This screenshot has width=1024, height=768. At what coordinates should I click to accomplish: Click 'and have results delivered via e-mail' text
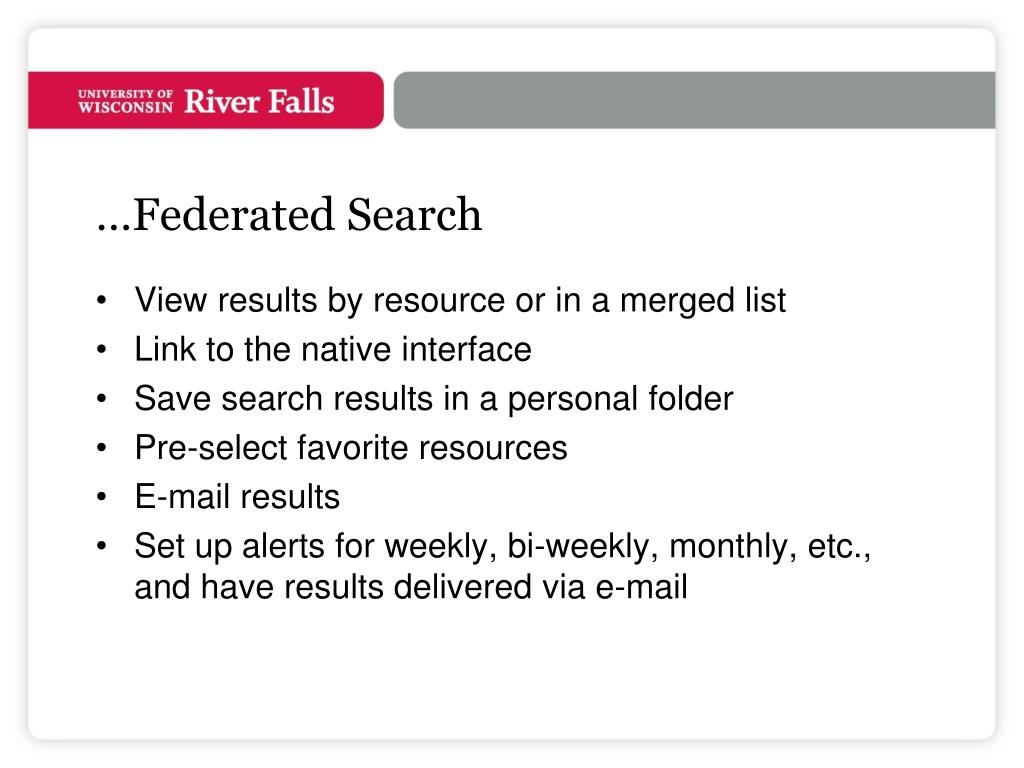point(411,586)
